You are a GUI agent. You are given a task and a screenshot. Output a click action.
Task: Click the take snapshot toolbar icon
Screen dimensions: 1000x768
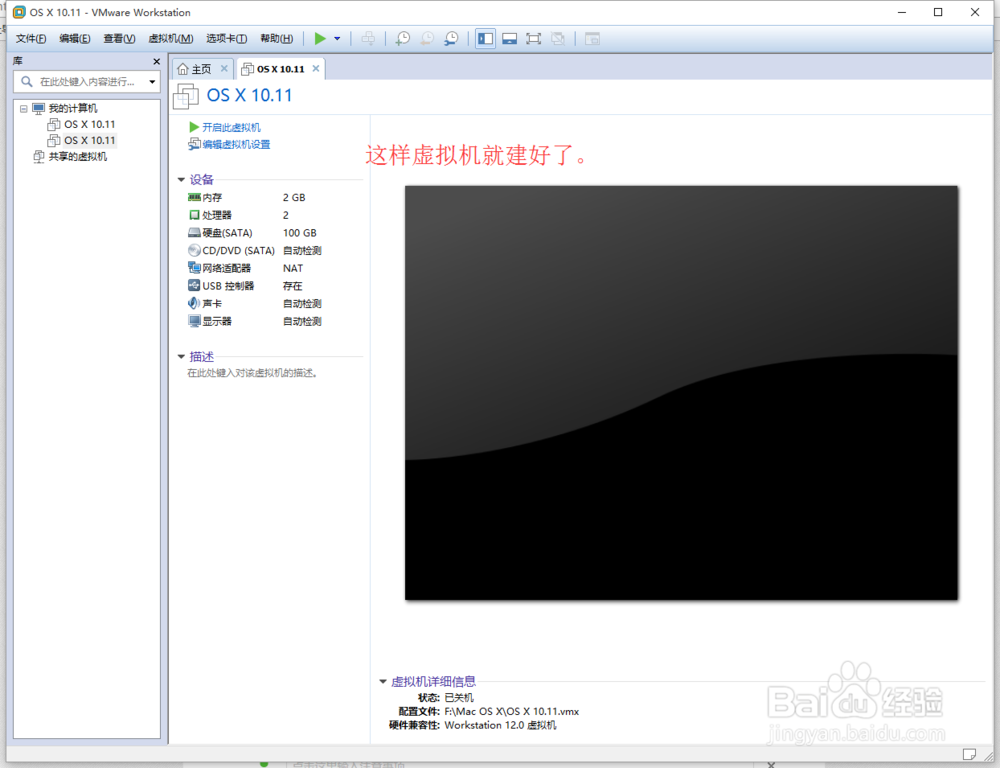coord(402,38)
